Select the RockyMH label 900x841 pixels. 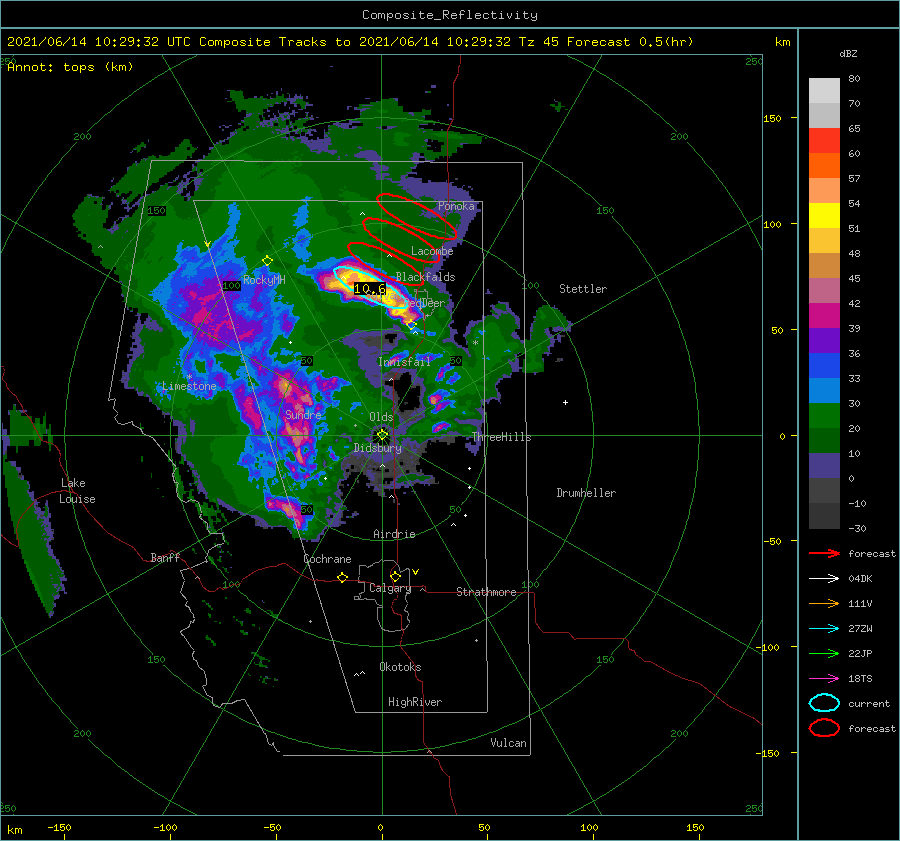(264, 280)
